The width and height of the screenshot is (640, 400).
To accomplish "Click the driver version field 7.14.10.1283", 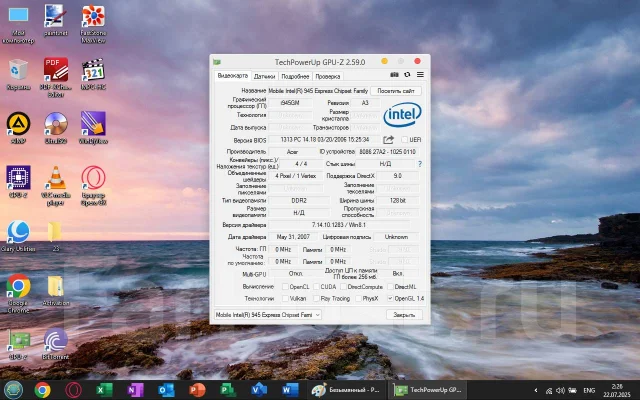I will [x=339, y=224].
